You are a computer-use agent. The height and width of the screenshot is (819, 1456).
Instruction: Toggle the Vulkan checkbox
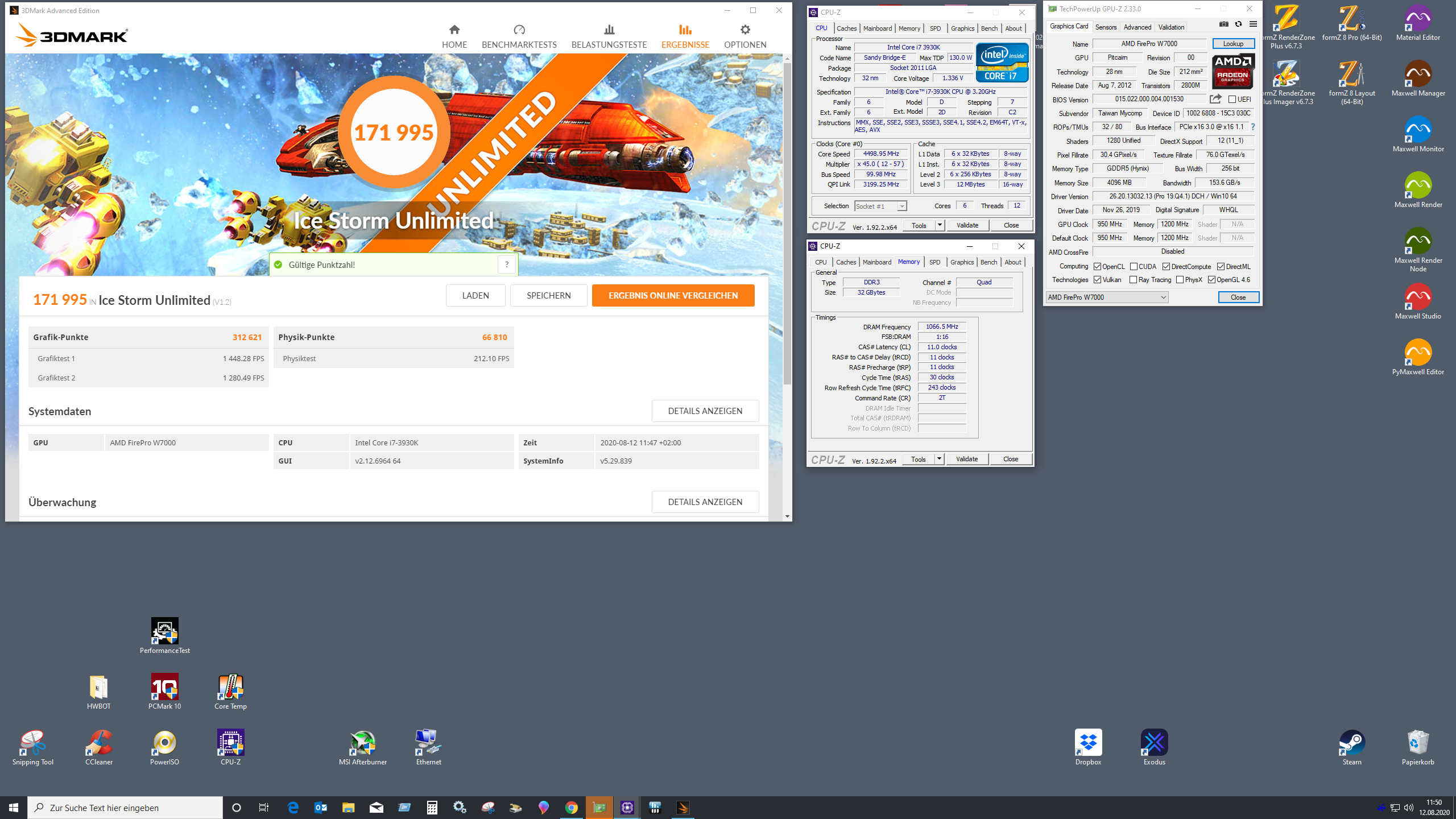tap(1097, 280)
